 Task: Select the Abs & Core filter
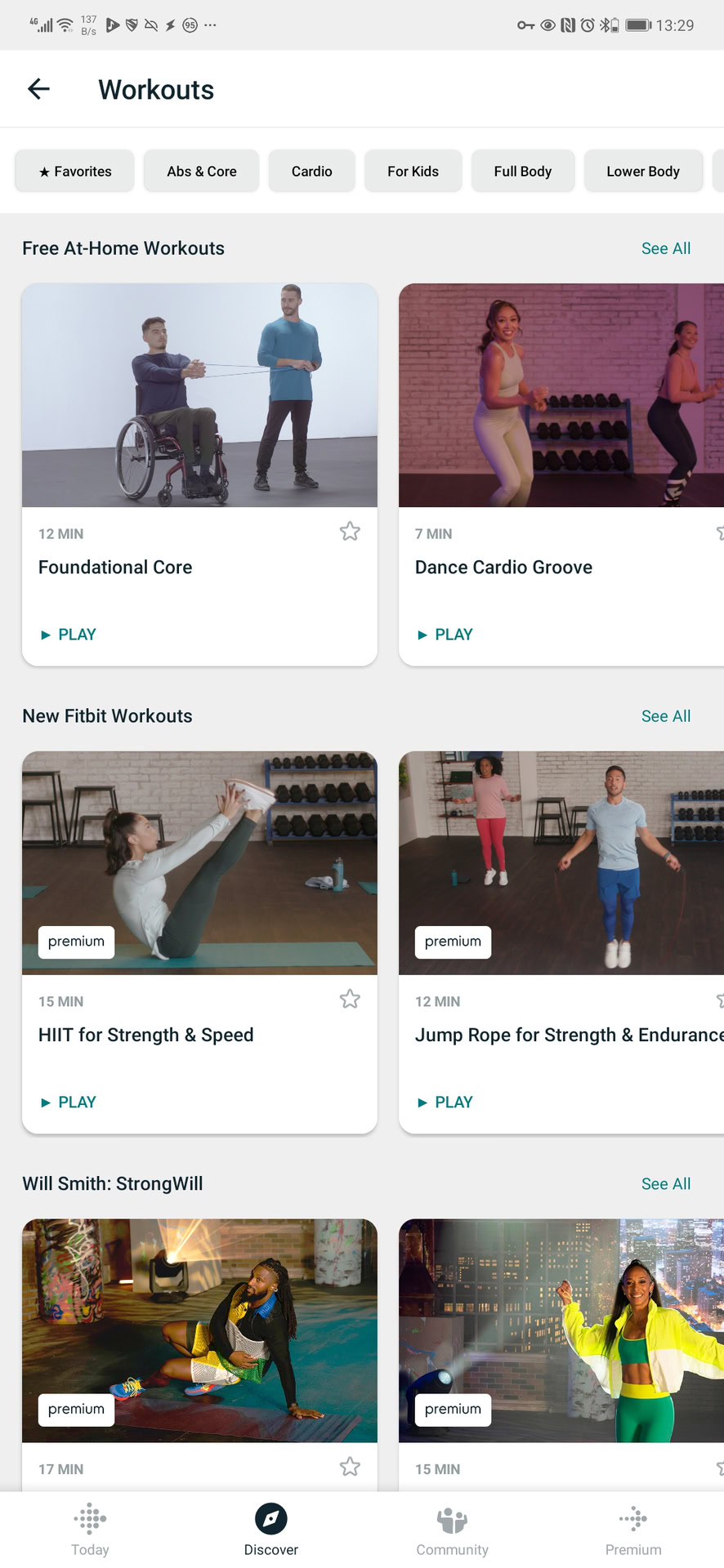(x=202, y=171)
